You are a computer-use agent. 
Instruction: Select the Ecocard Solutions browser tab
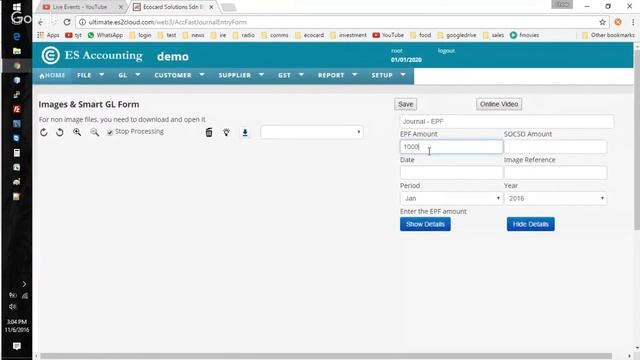tap(173, 7)
